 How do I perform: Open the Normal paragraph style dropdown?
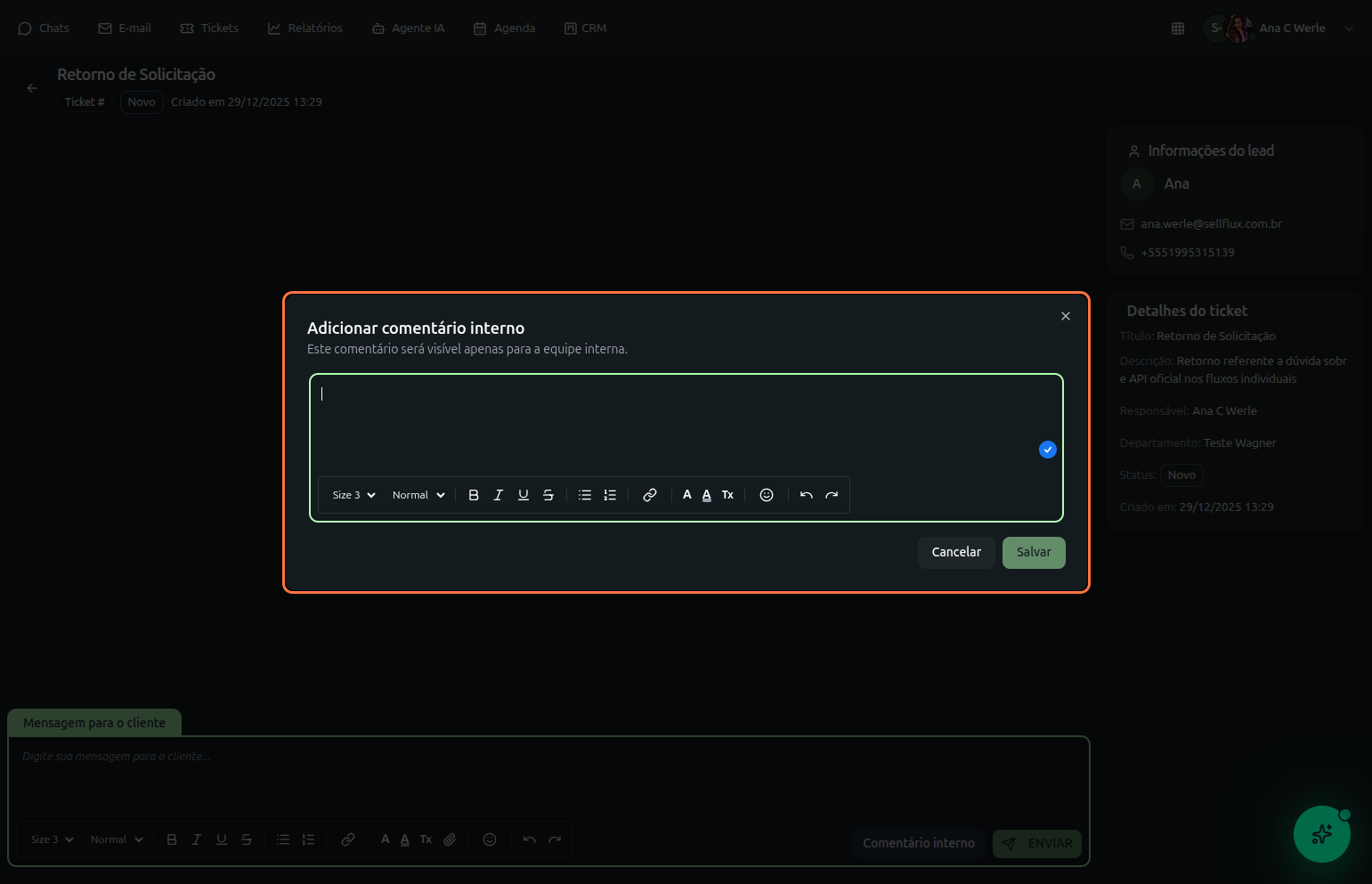point(418,495)
